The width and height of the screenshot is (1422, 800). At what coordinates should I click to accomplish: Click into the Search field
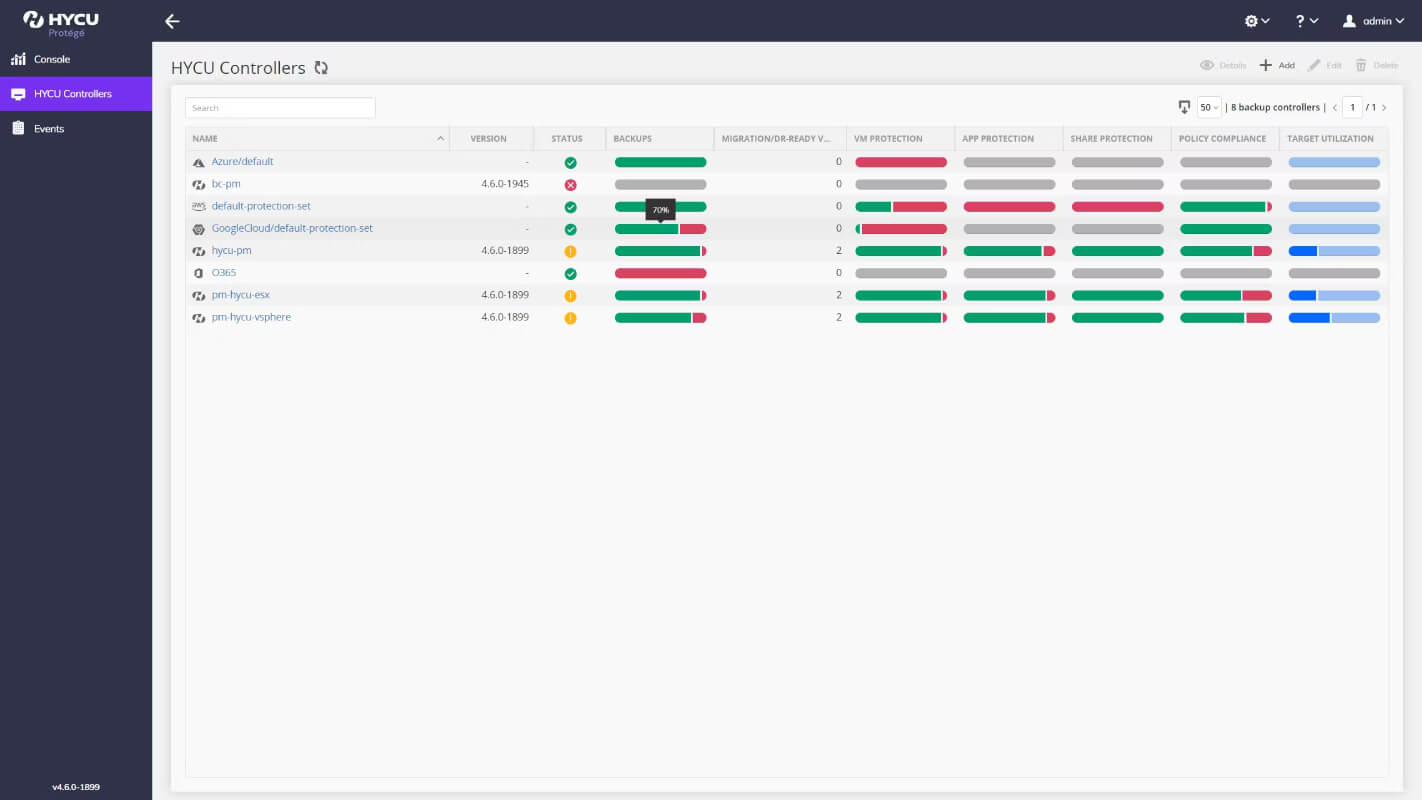tap(280, 108)
